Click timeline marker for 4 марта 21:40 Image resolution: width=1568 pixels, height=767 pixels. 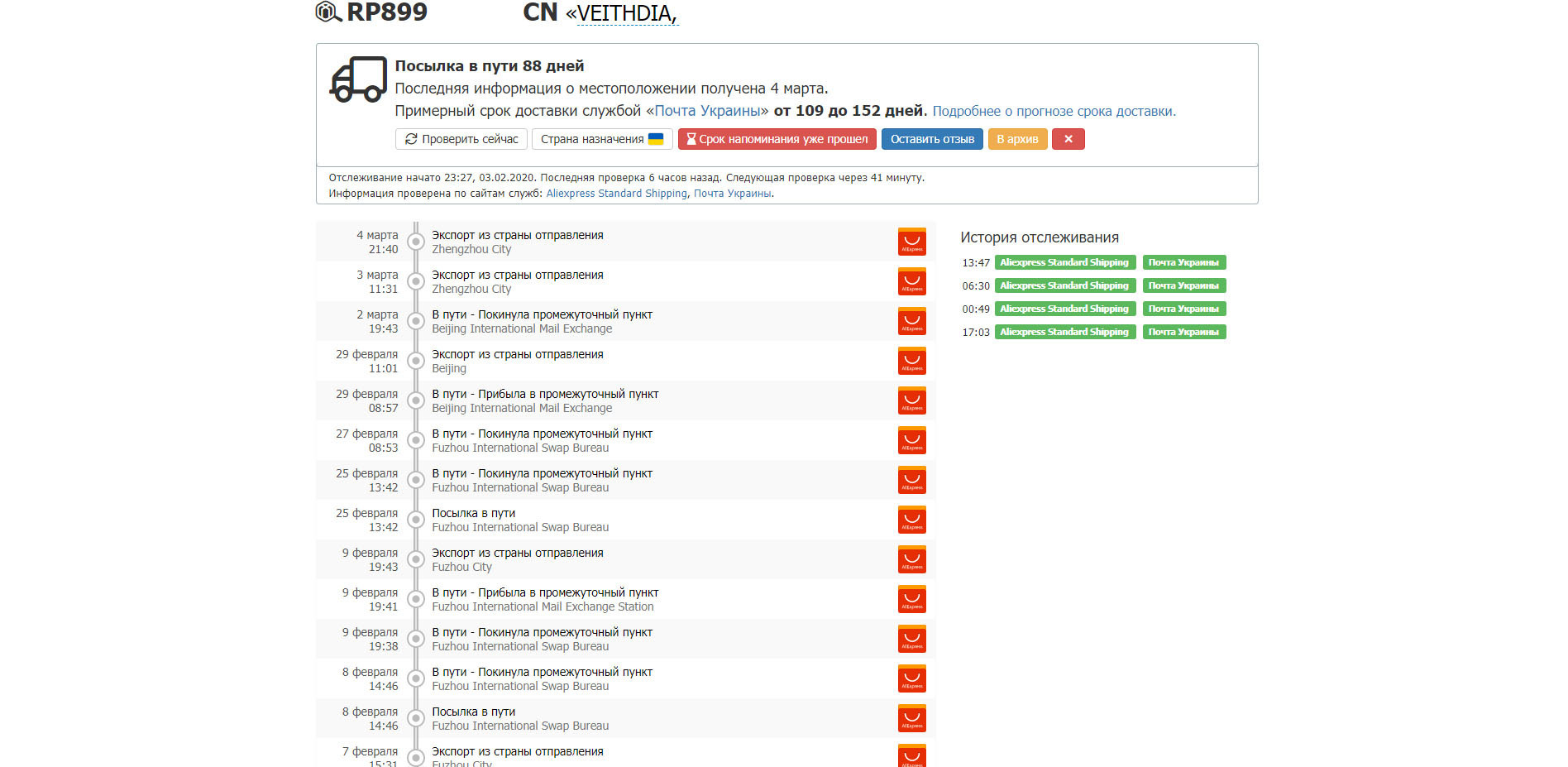416,242
